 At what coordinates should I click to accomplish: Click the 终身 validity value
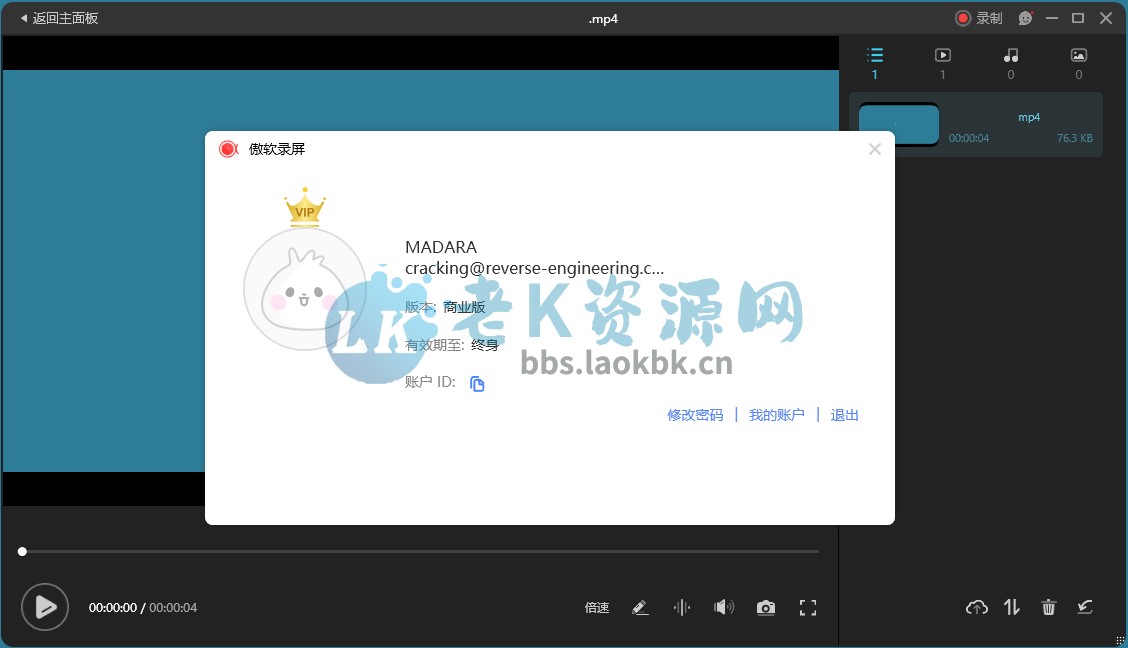point(485,345)
